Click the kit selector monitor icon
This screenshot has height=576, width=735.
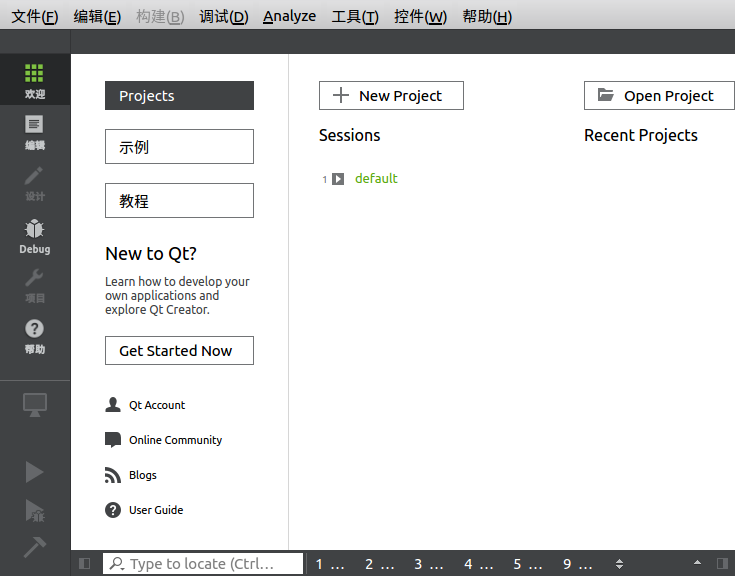(35, 404)
